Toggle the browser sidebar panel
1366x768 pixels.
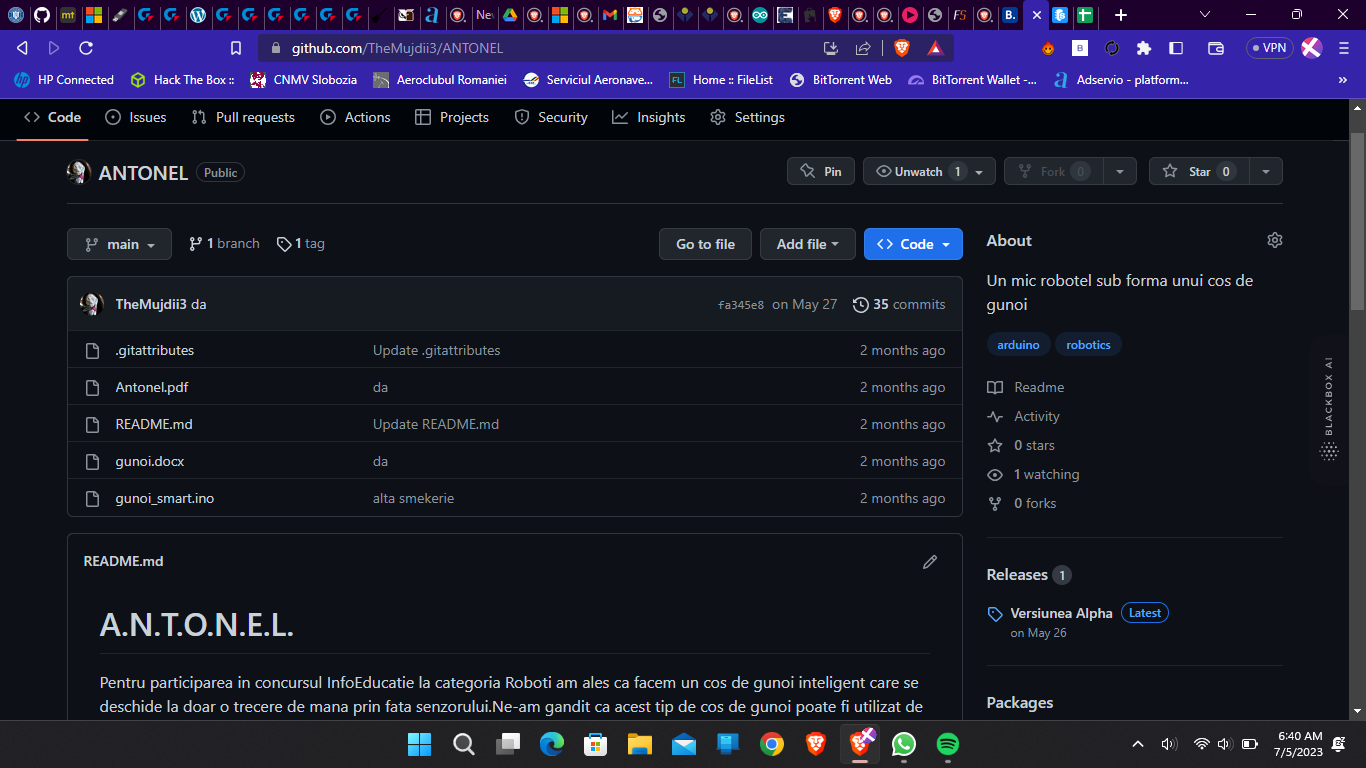(1176, 48)
